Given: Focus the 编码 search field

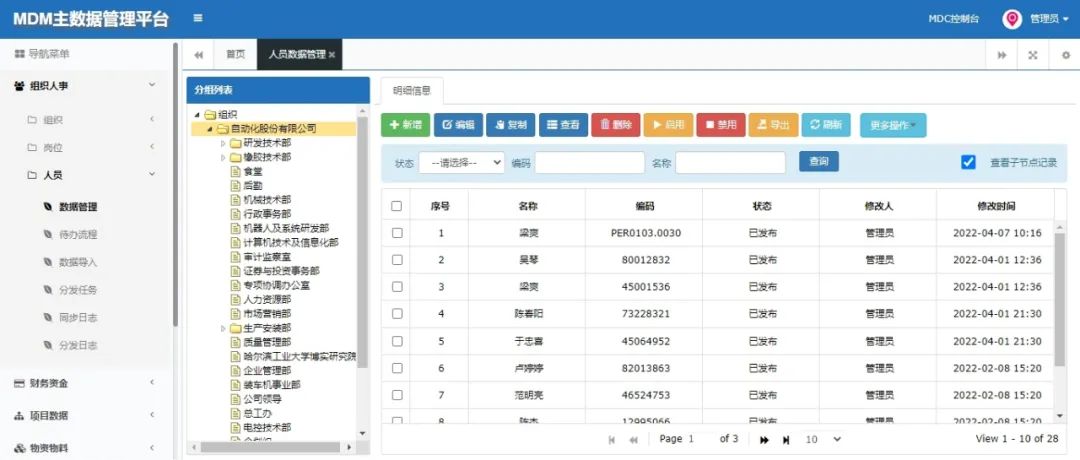Looking at the screenshot, I should 590,163.
